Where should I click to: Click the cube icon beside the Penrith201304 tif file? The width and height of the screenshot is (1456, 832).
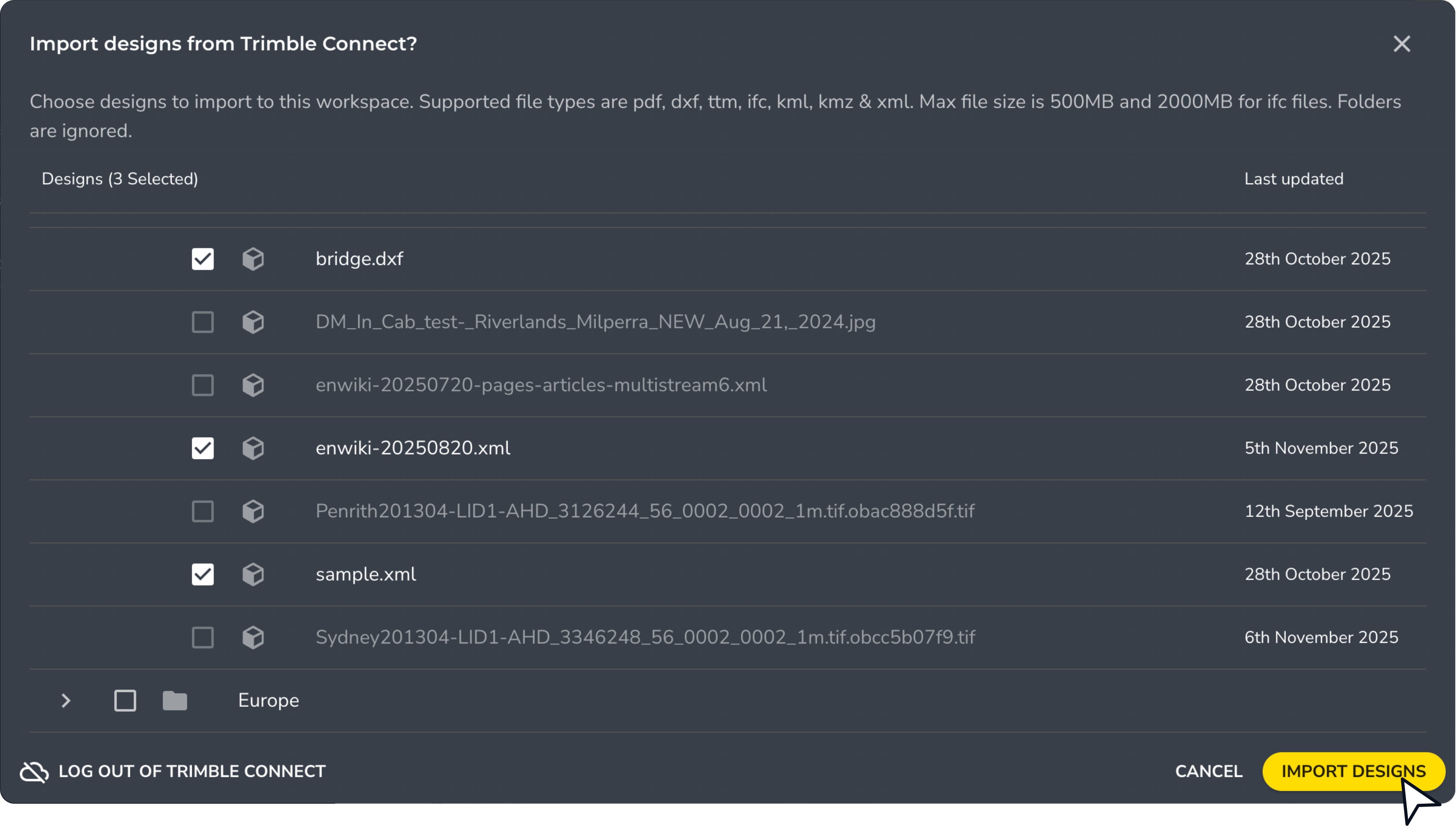pyautogui.click(x=253, y=511)
